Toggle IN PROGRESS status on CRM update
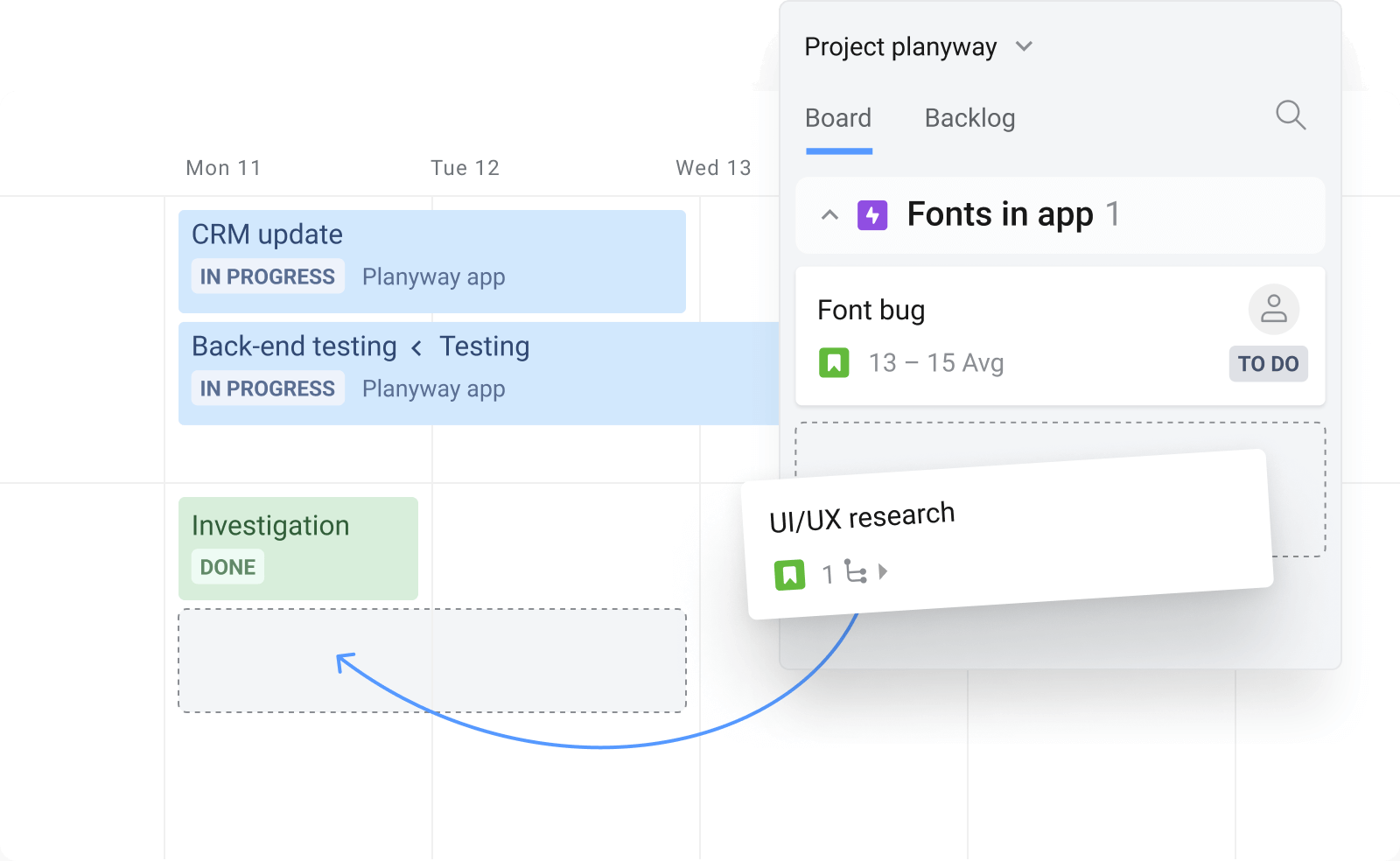 click(267, 276)
